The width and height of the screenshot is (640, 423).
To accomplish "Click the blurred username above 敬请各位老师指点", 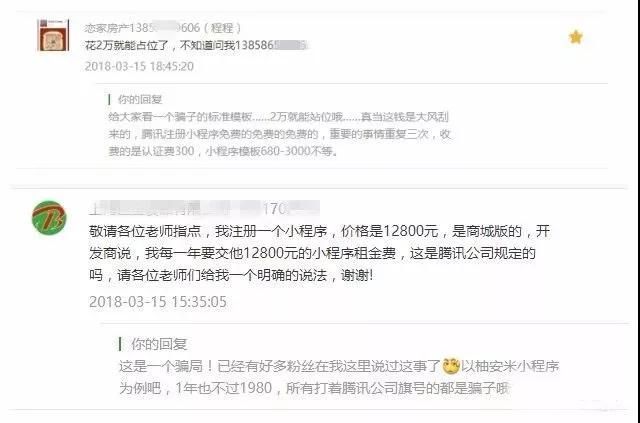I will pos(204,209).
